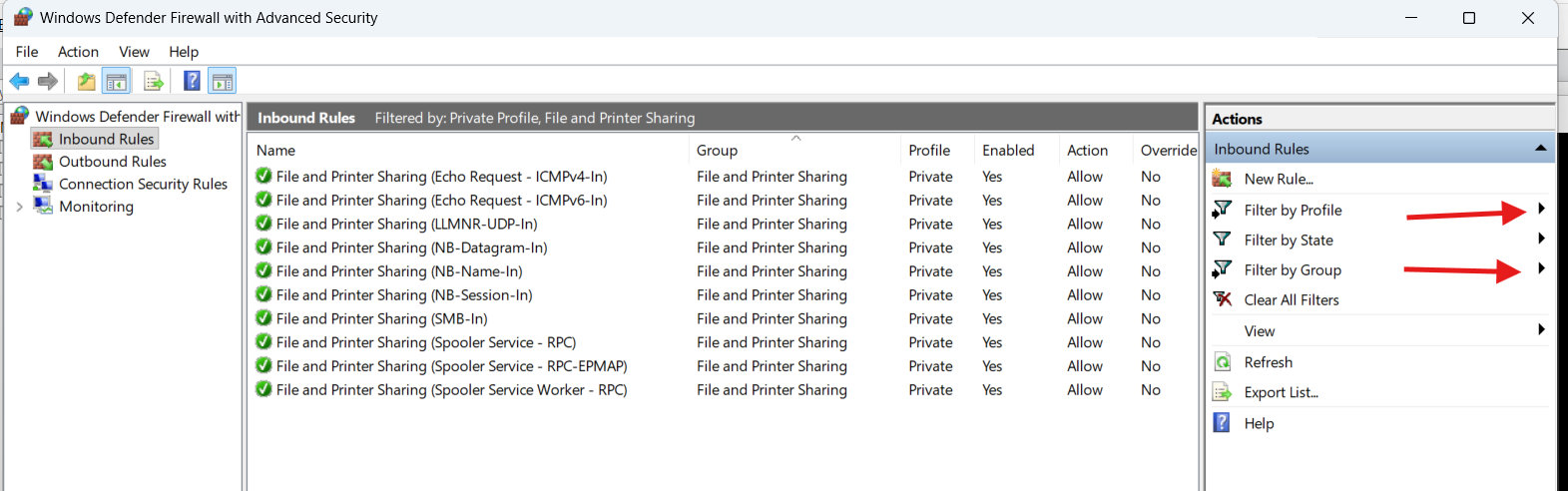
Task: Click green check icon of NB-Name-In rule
Action: click(263, 270)
